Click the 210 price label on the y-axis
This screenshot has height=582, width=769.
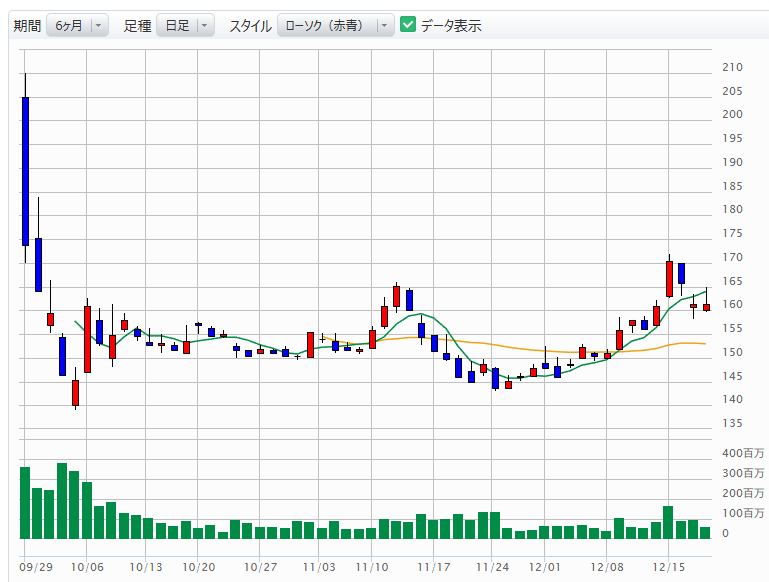[732, 68]
